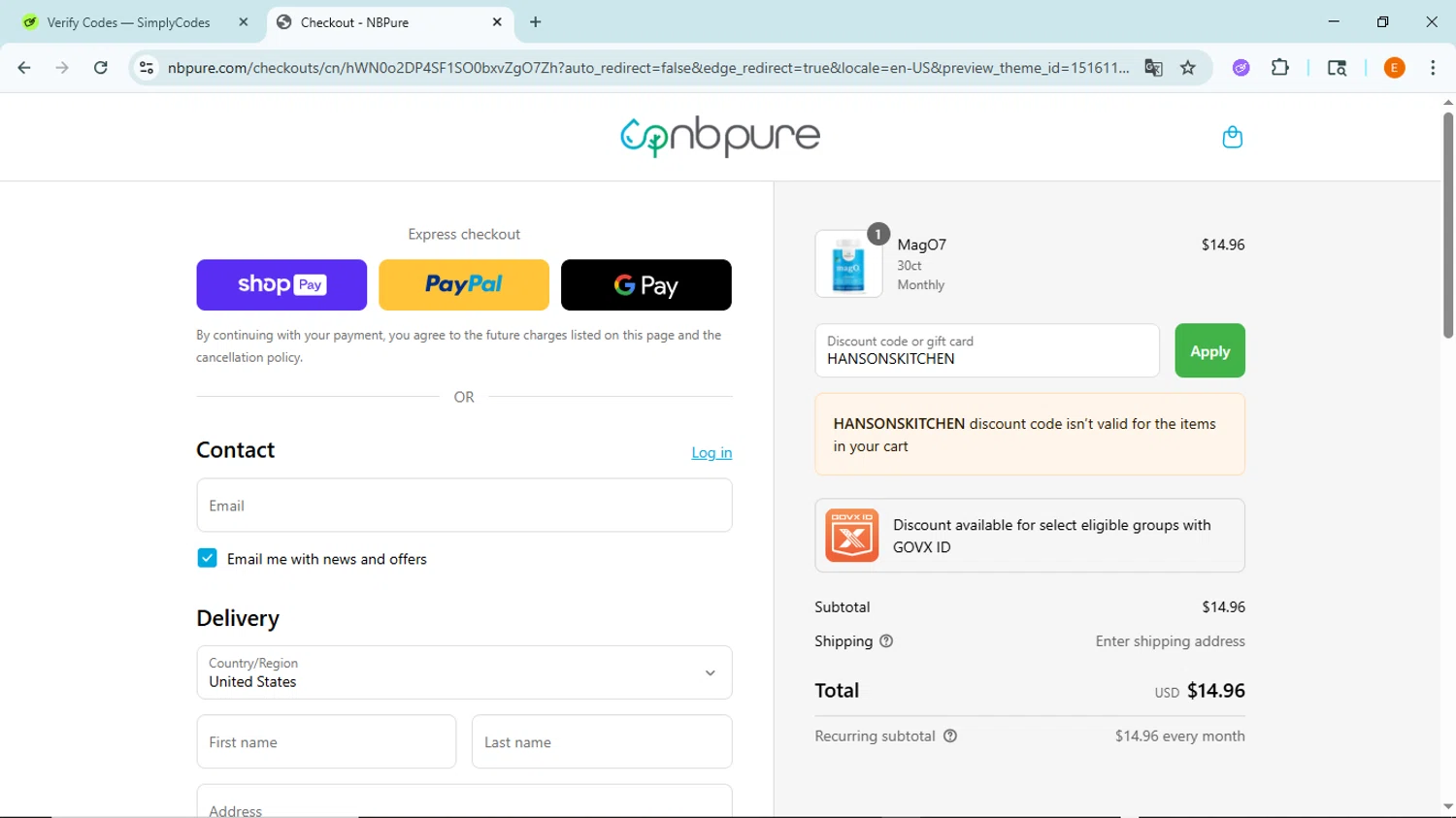Open the Chrome three-dot menu

click(x=1433, y=68)
